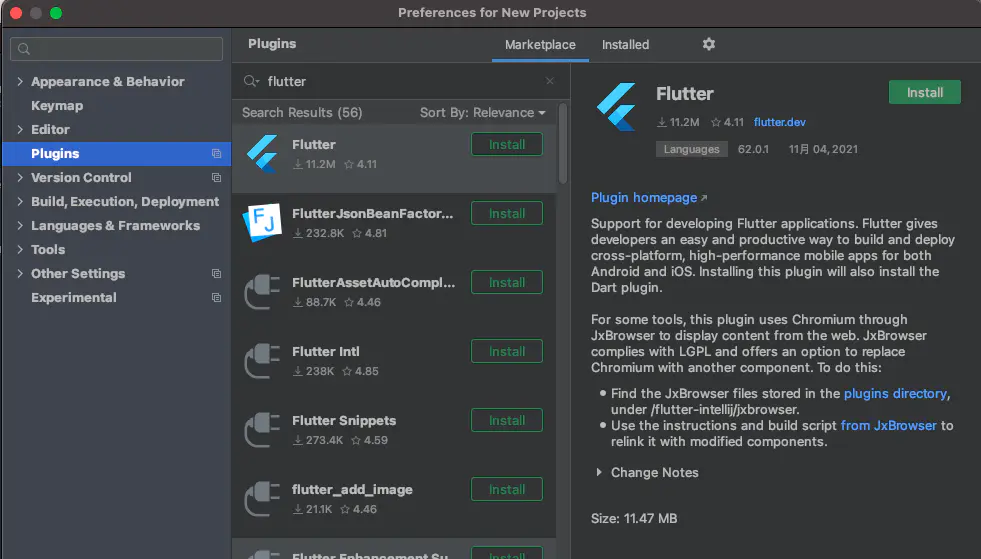981x559 pixels.
Task: Focus the plugin search field containing flutter
Action: 400,81
